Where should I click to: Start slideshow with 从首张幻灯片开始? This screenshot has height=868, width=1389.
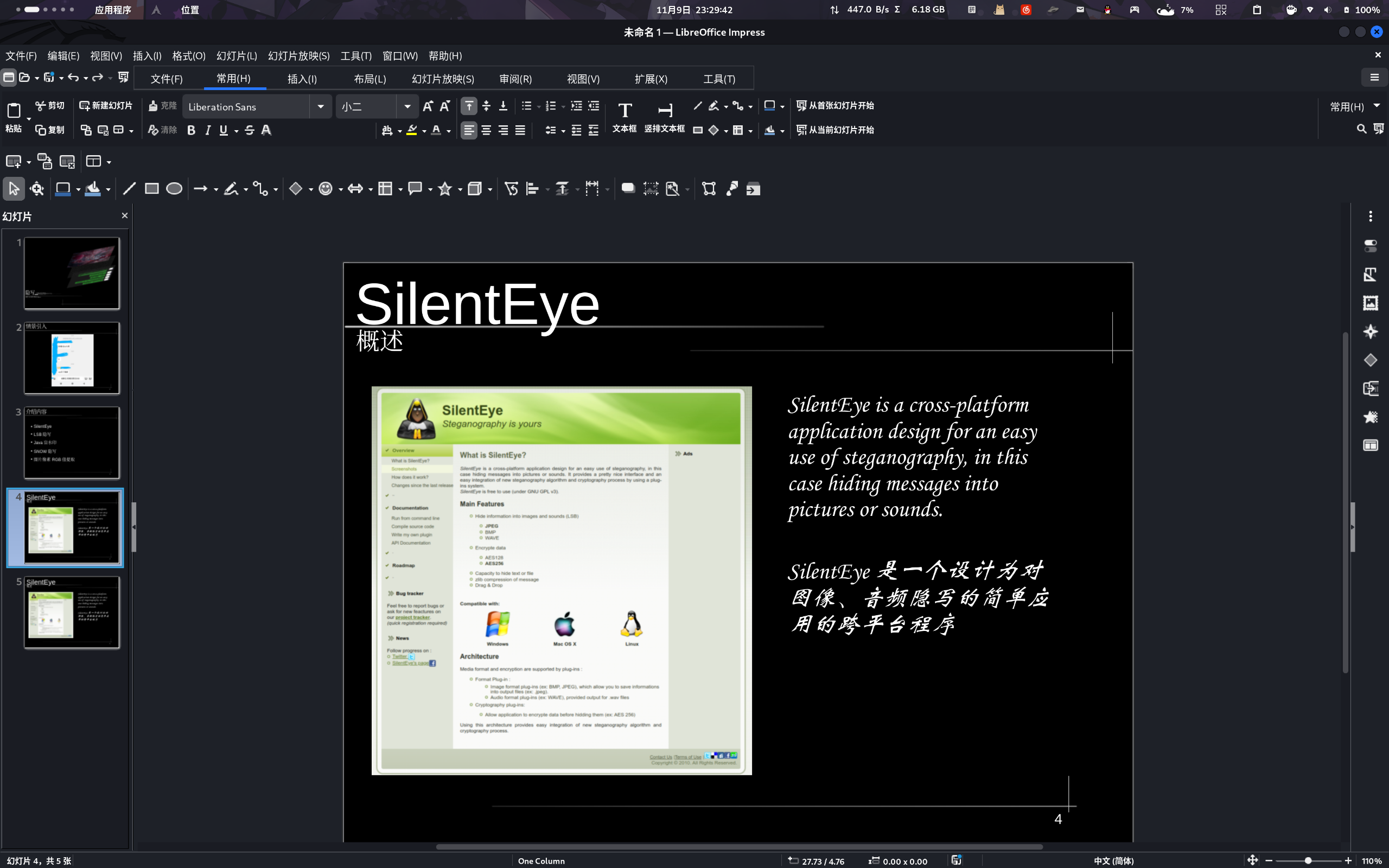835,106
